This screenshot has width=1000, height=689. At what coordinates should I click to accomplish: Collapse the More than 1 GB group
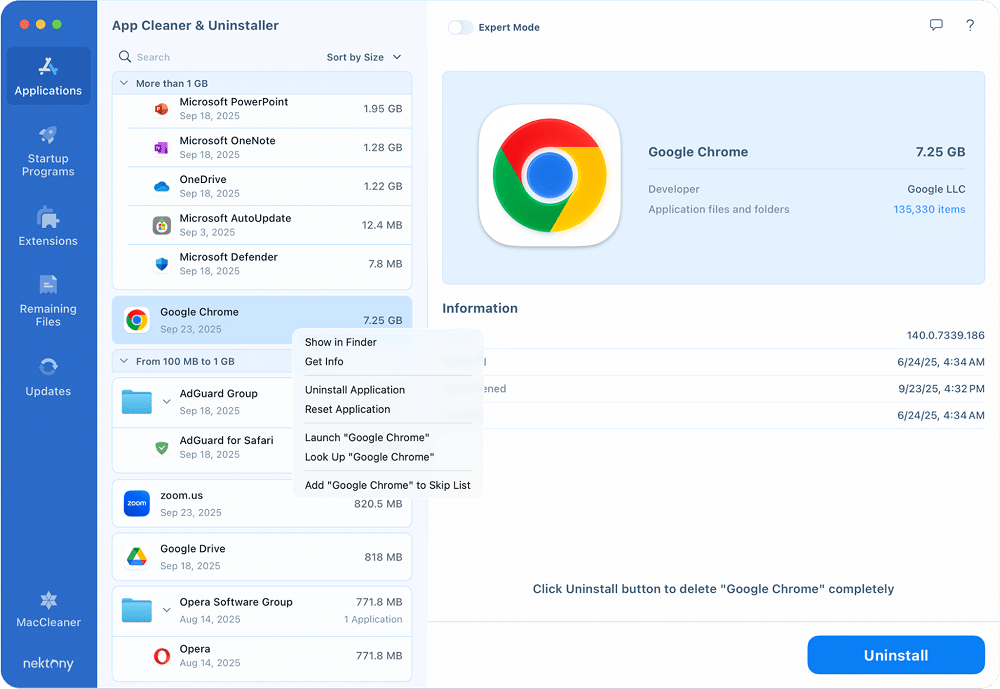point(124,84)
